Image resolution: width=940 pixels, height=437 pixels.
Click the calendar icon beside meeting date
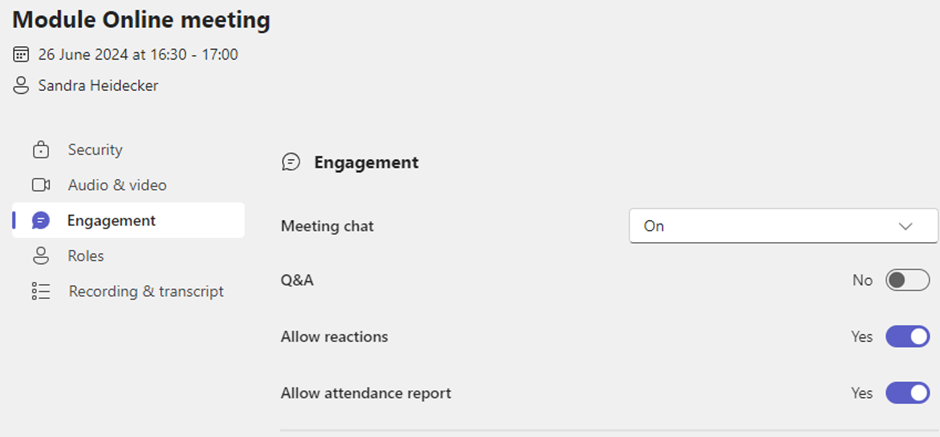point(21,55)
